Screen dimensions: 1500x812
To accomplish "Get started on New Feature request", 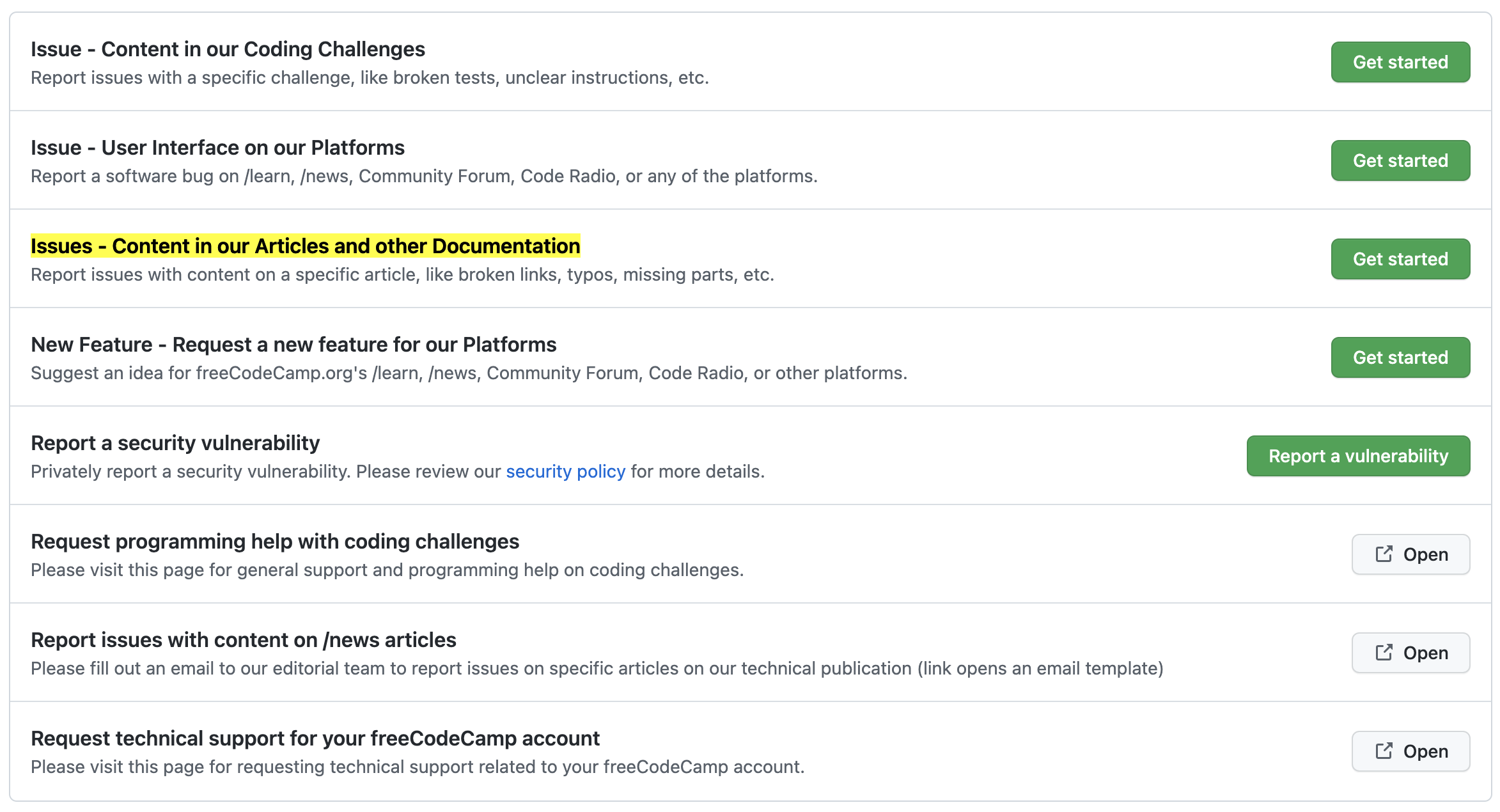I will coord(1400,357).
